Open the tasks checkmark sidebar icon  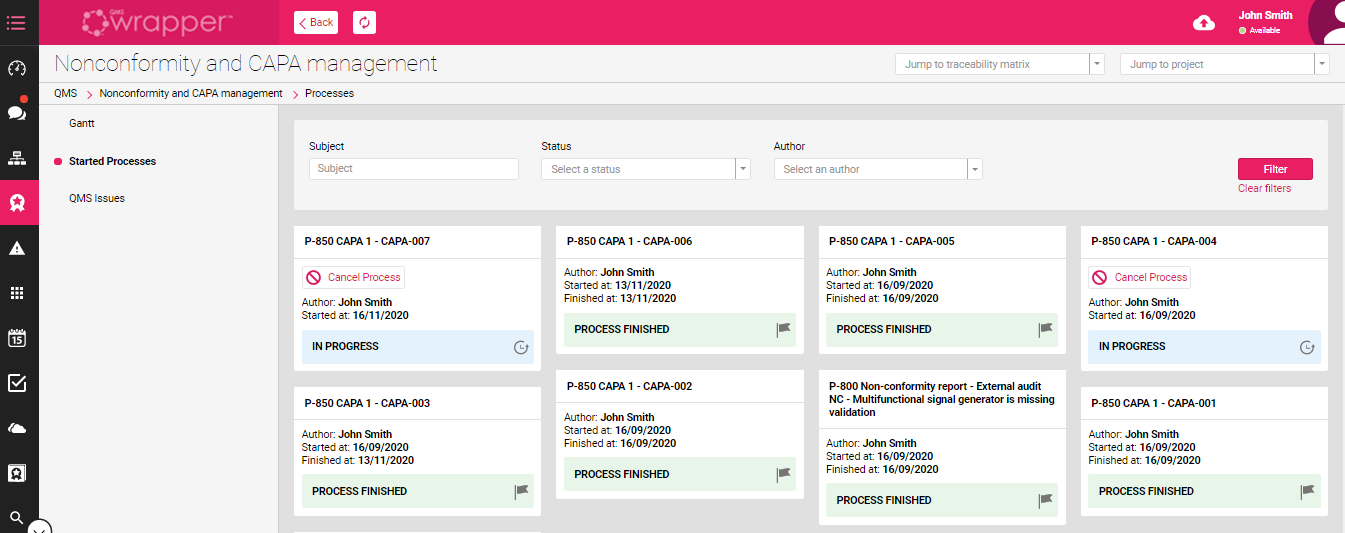click(17, 383)
